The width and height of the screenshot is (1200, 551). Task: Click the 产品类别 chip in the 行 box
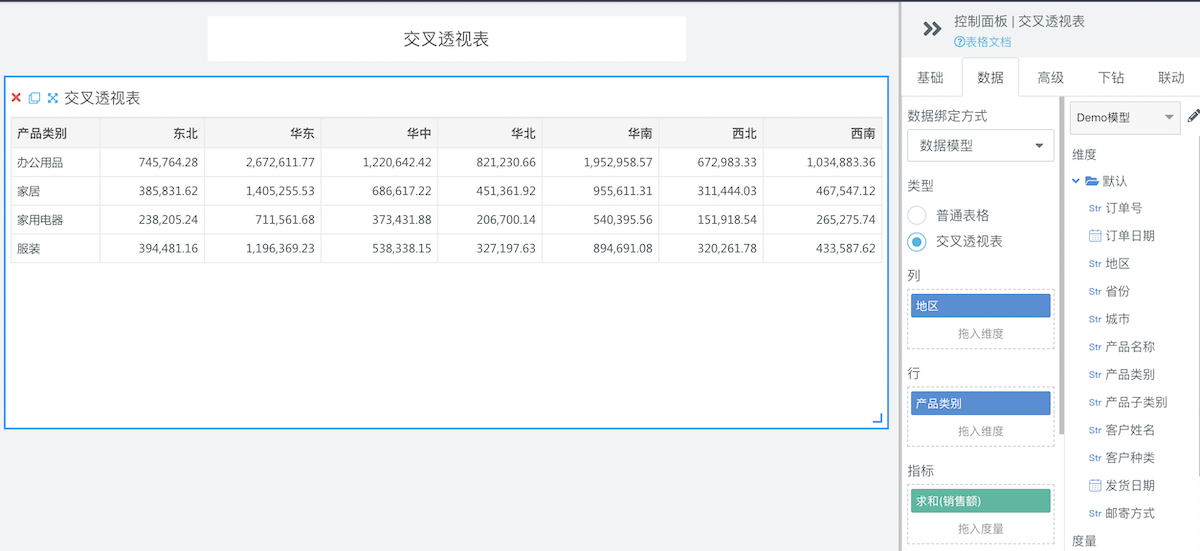(981, 403)
